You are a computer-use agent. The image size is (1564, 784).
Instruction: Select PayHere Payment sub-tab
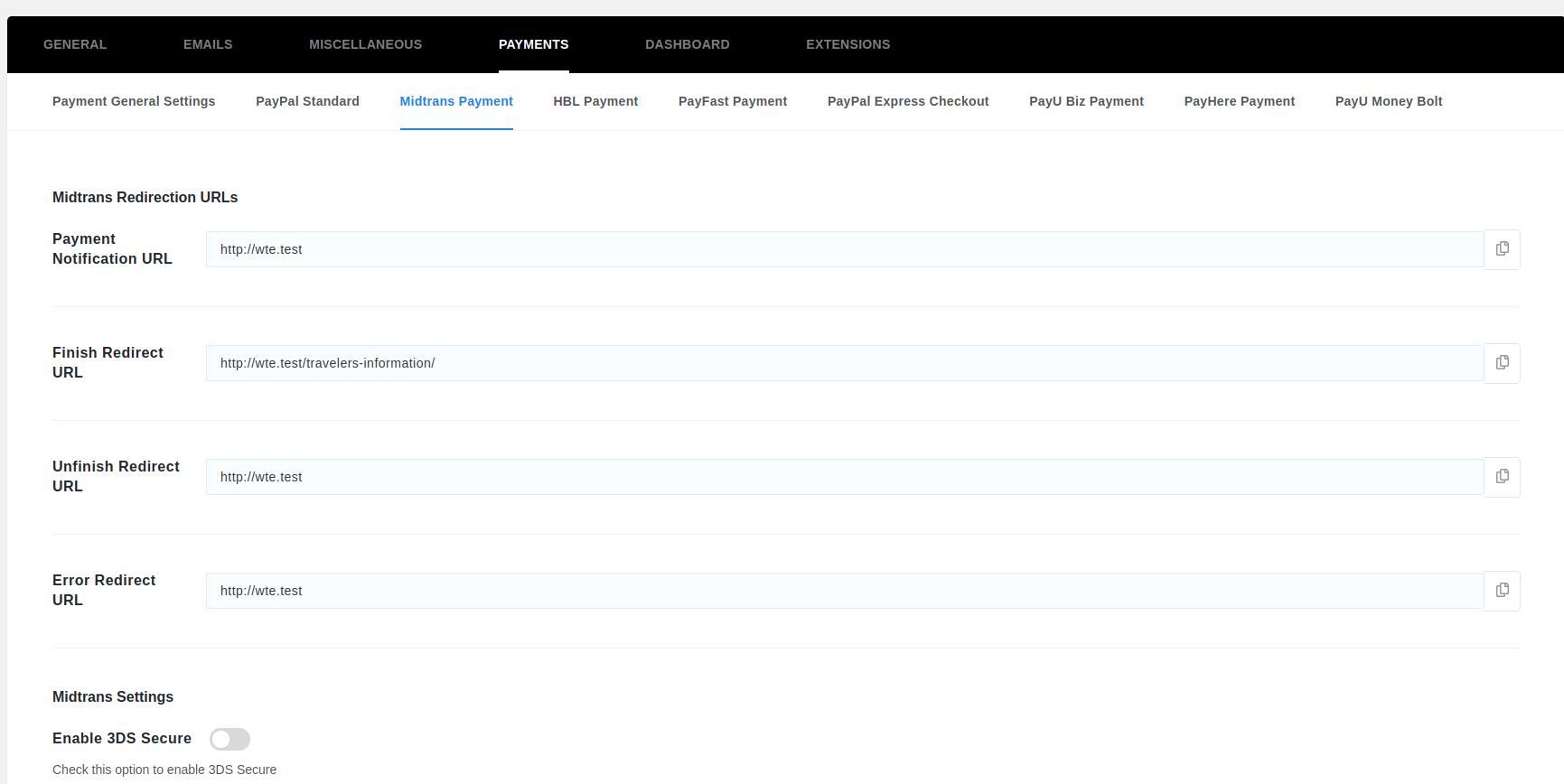point(1239,101)
